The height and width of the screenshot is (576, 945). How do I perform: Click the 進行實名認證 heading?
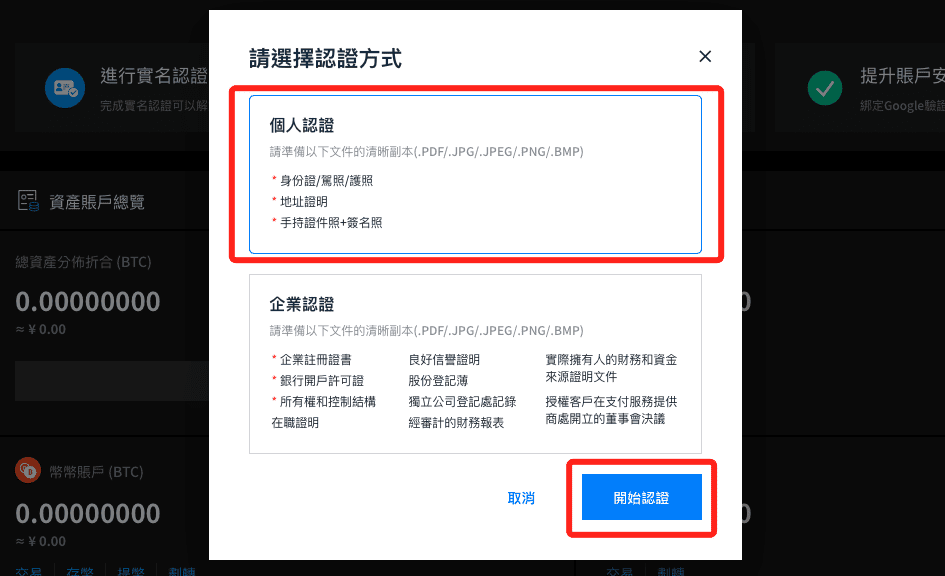tap(154, 76)
